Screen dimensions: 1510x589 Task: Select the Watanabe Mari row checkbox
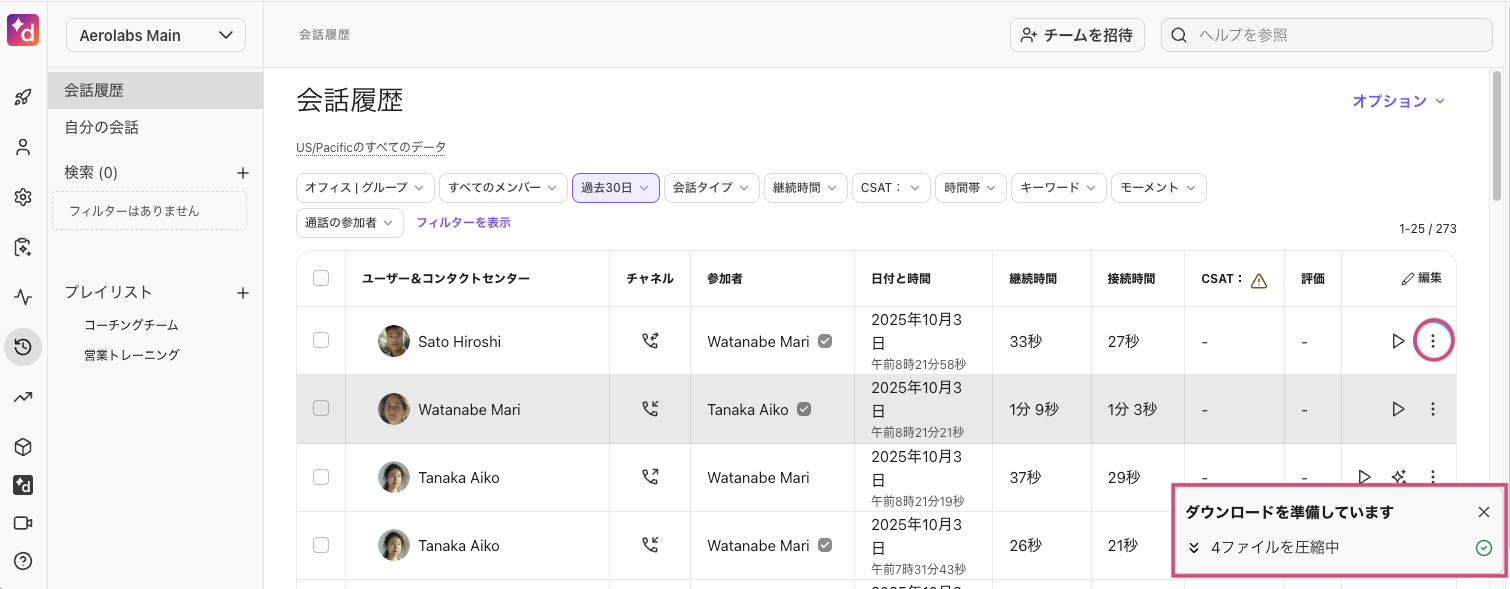pyautogui.click(x=321, y=408)
